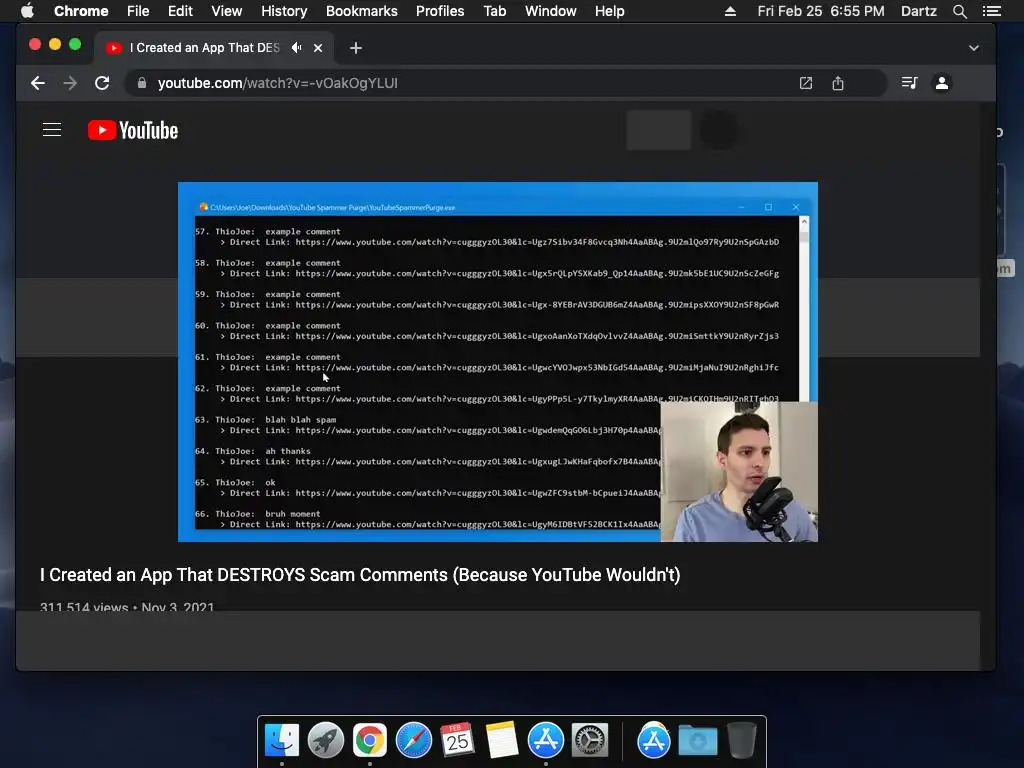
Task: Open the Profiles menu
Action: pyautogui.click(x=440, y=11)
